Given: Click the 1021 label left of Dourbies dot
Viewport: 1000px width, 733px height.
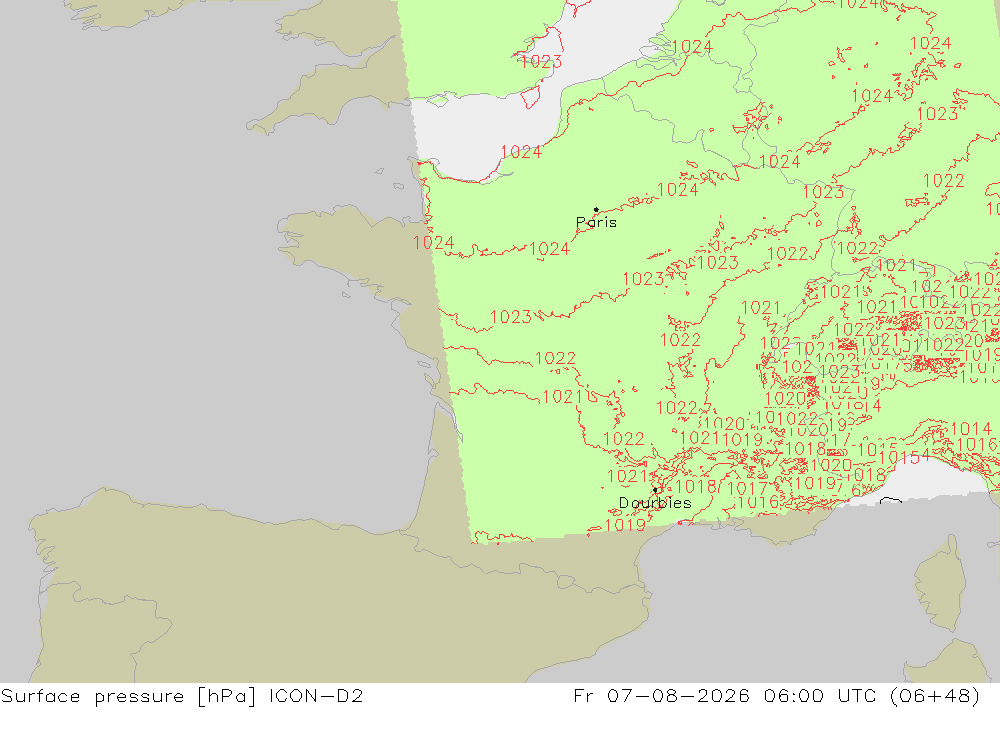Looking at the screenshot, I should tap(627, 476).
